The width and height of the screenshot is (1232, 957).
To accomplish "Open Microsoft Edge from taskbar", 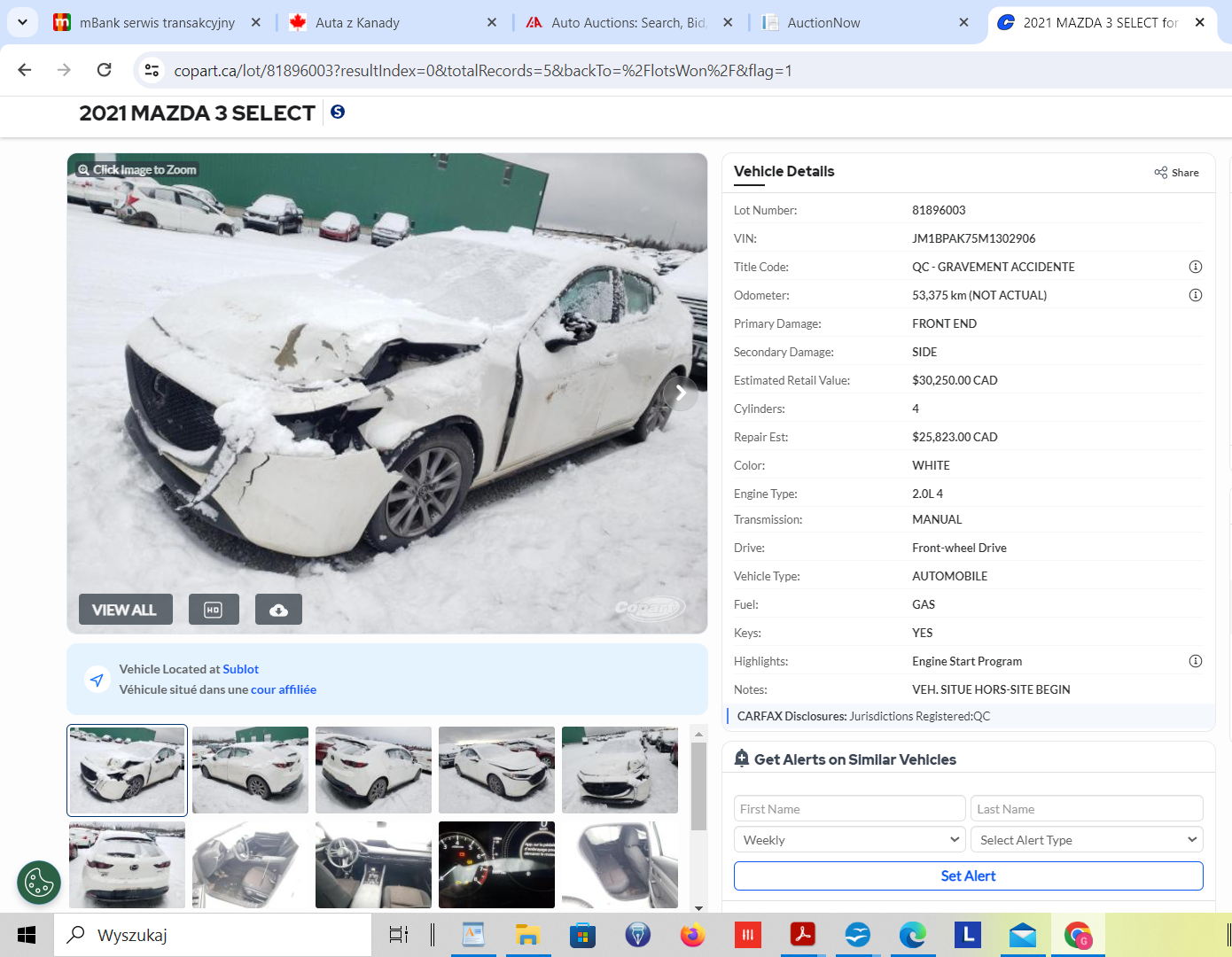I will [x=912, y=935].
